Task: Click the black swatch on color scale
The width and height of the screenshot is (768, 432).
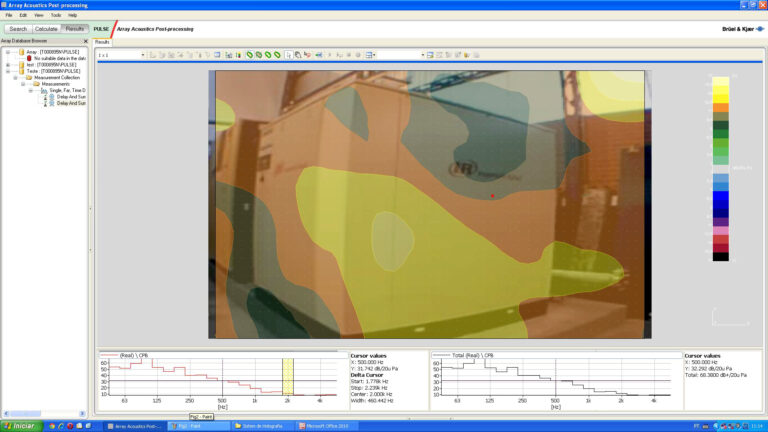Action: click(720, 257)
